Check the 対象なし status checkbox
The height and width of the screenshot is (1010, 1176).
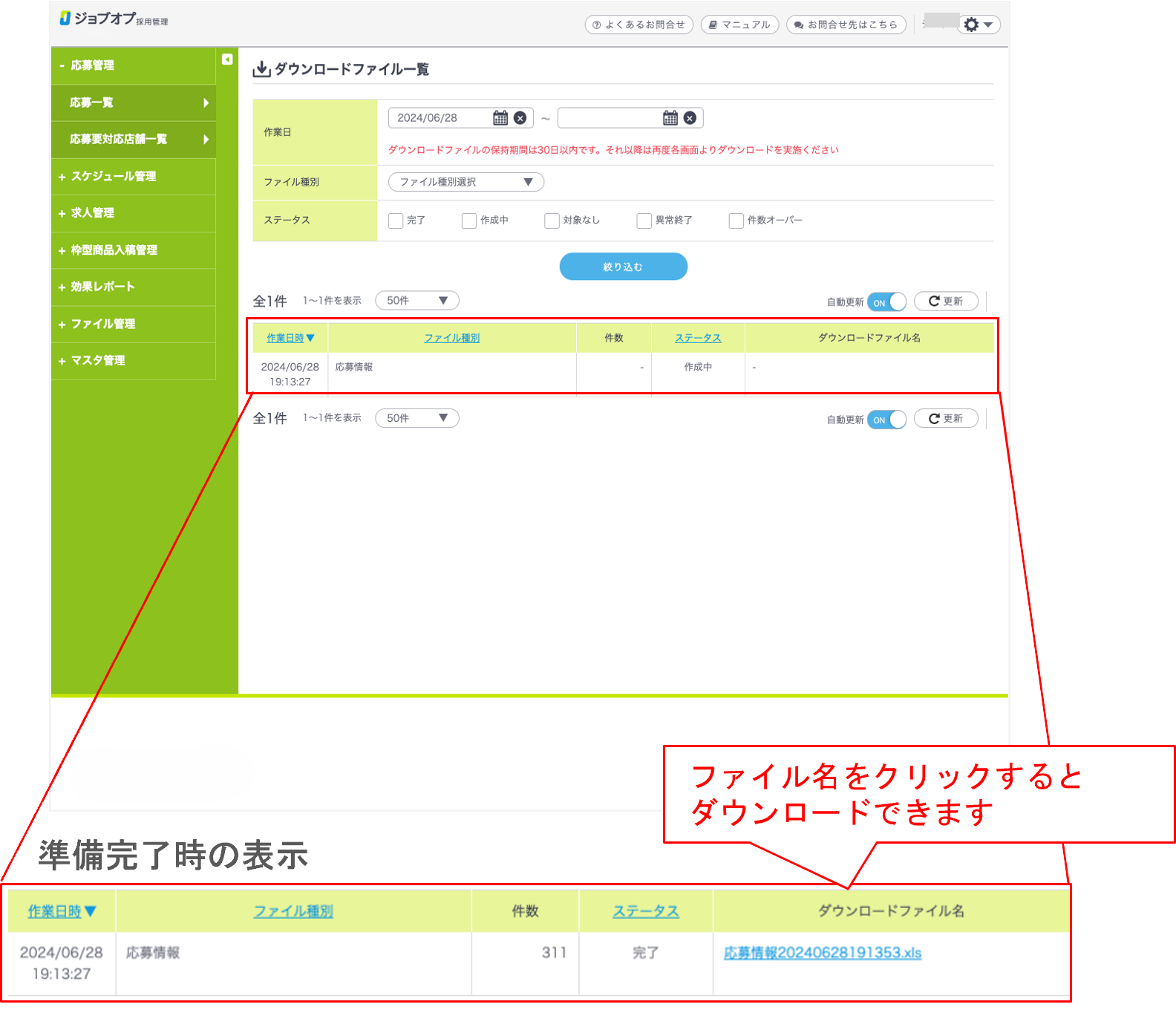(552, 221)
